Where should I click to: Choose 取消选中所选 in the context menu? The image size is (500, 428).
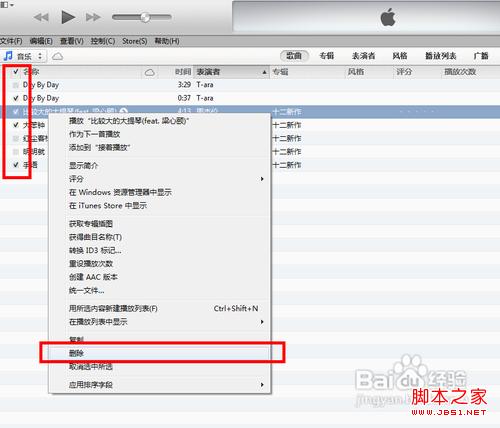159,367
